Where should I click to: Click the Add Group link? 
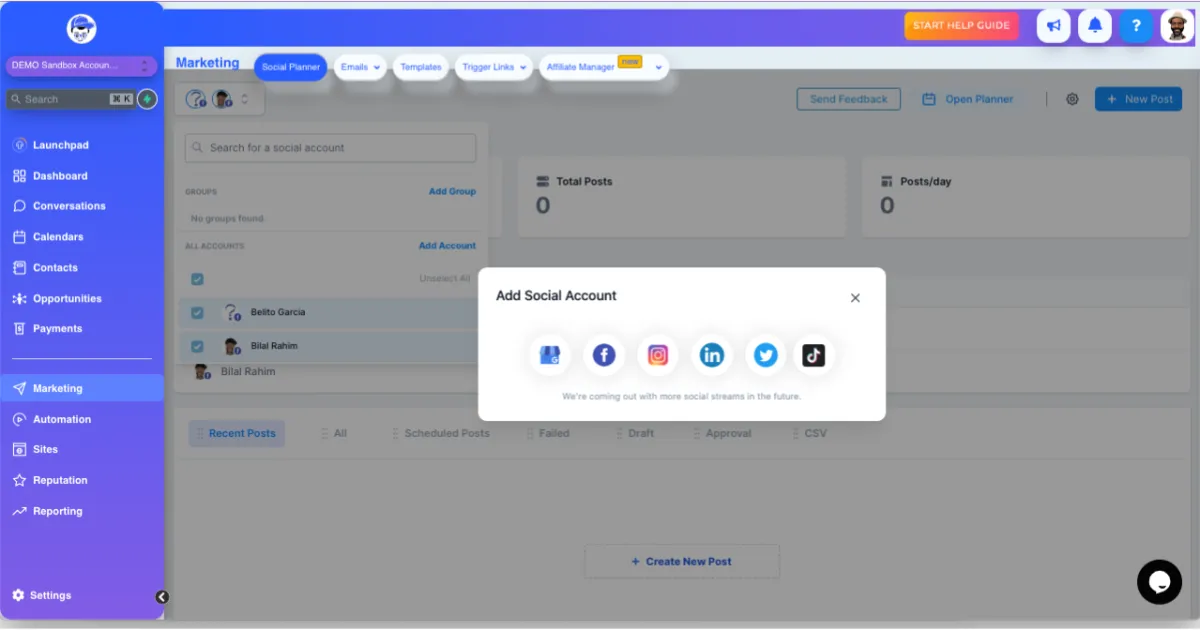pyautogui.click(x=452, y=192)
